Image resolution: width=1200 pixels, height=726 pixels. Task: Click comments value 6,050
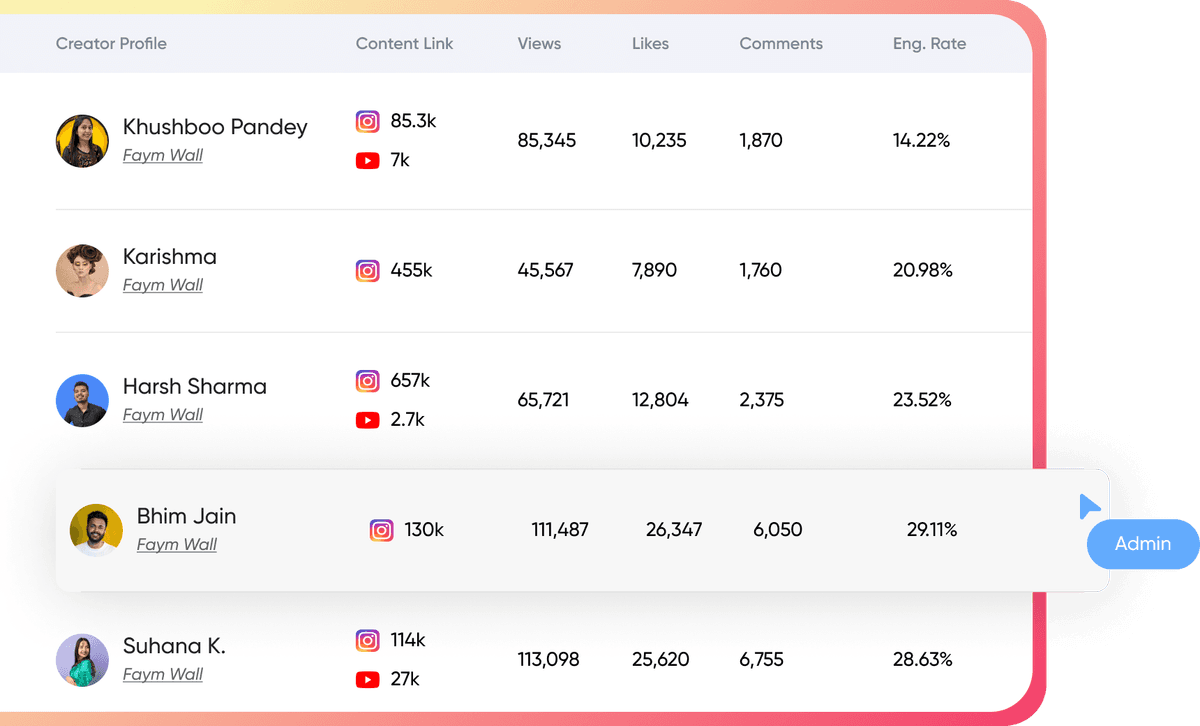pos(778,530)
